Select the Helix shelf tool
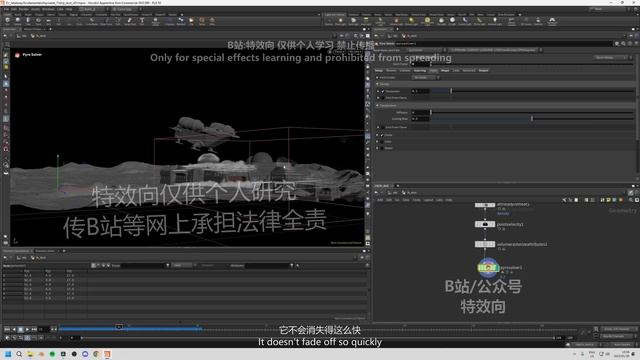 pos(212,21)
